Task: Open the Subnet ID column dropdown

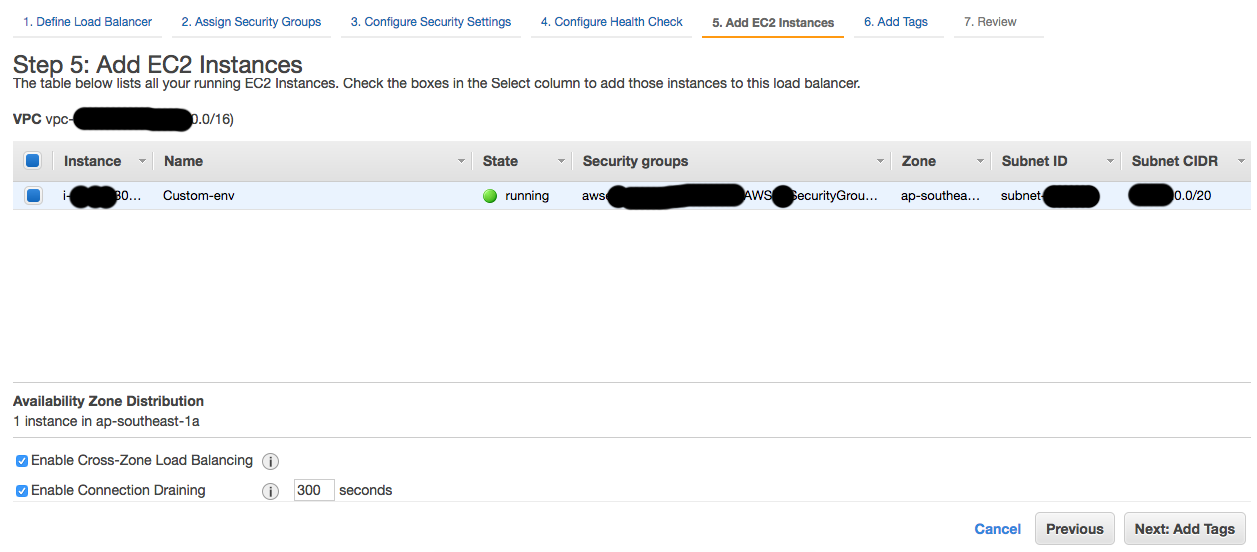Action: [x=1110, y=161]
